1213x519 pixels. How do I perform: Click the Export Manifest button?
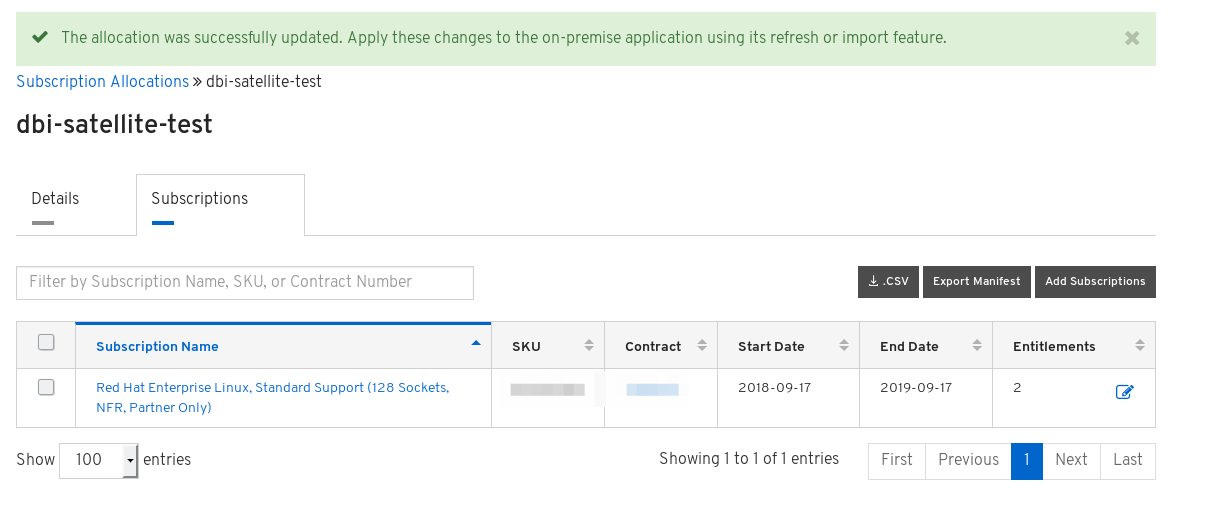pyautogui.click(x=977, y=282)
